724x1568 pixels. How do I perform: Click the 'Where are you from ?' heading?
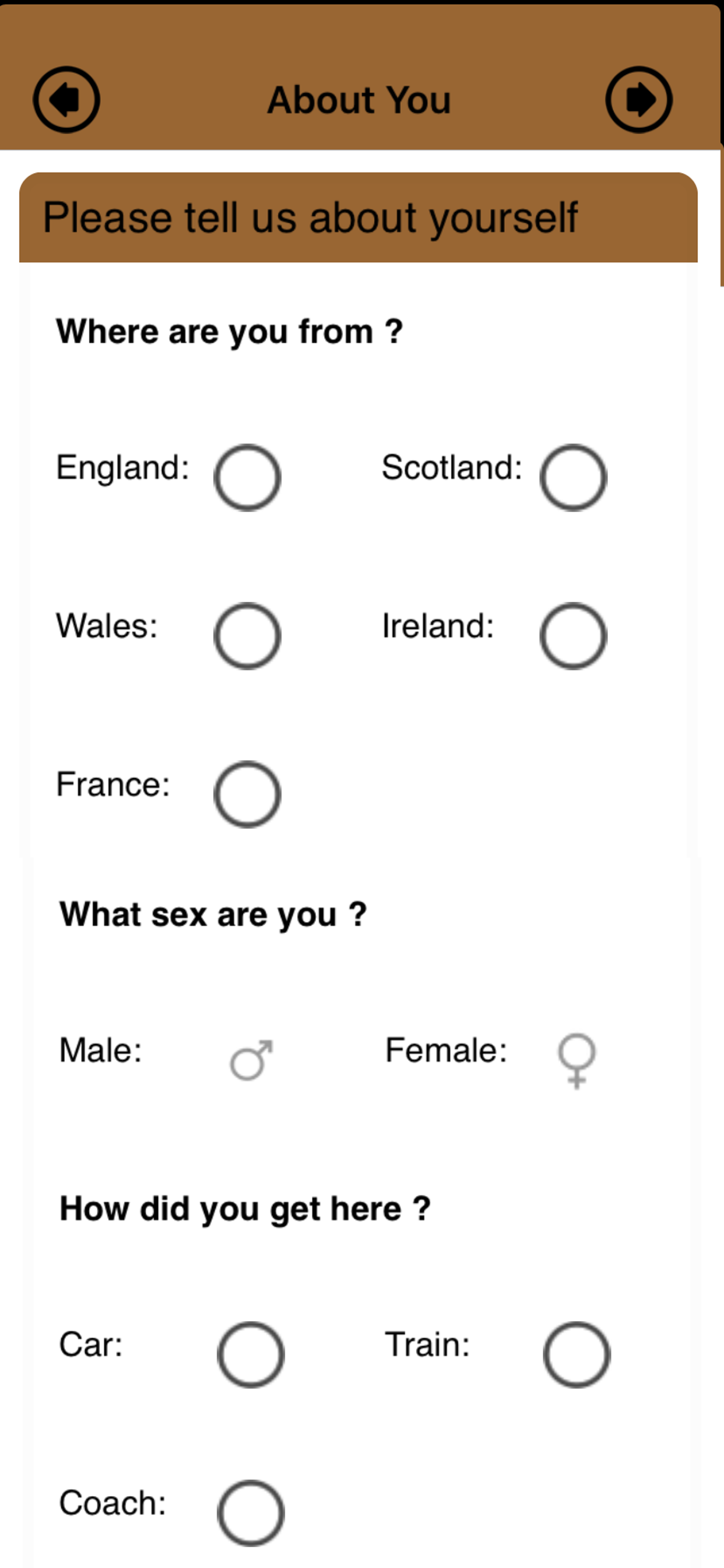click(229, 332)
